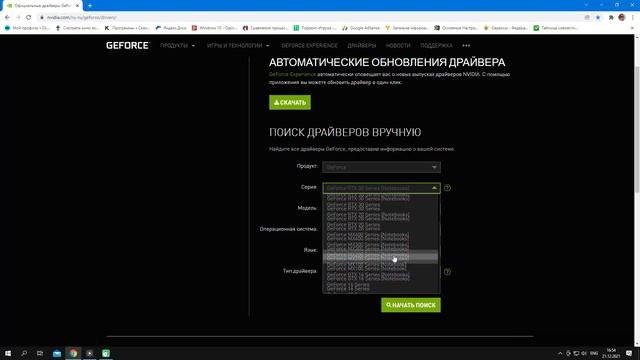
Task: Go back to the previous page
Action: (7, 18)
